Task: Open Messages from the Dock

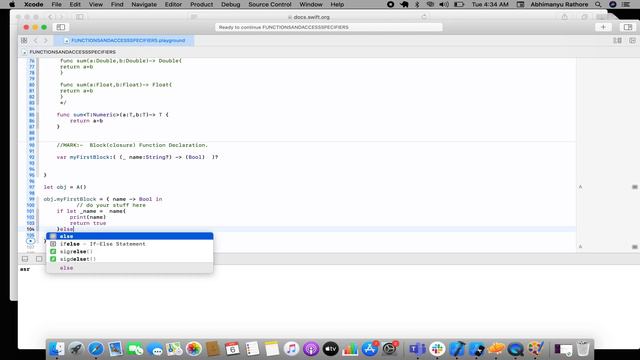Action: point(155,349)
